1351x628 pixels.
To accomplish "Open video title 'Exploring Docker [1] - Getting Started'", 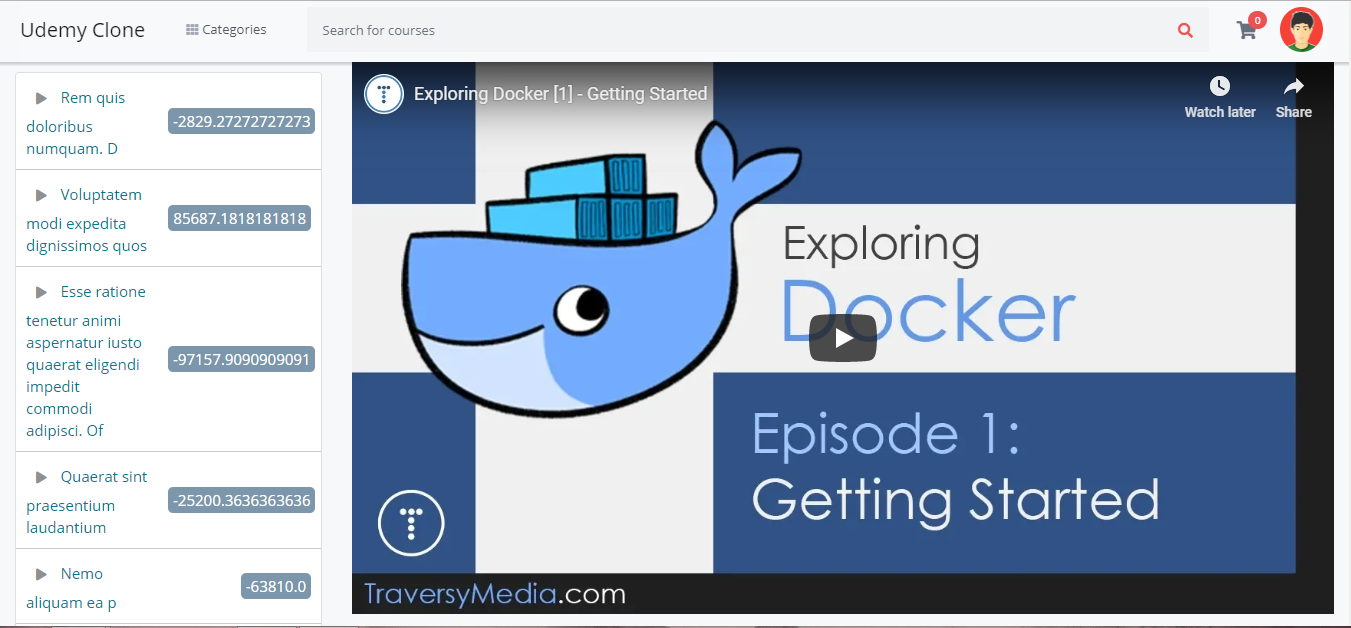I will coord(561,94).
